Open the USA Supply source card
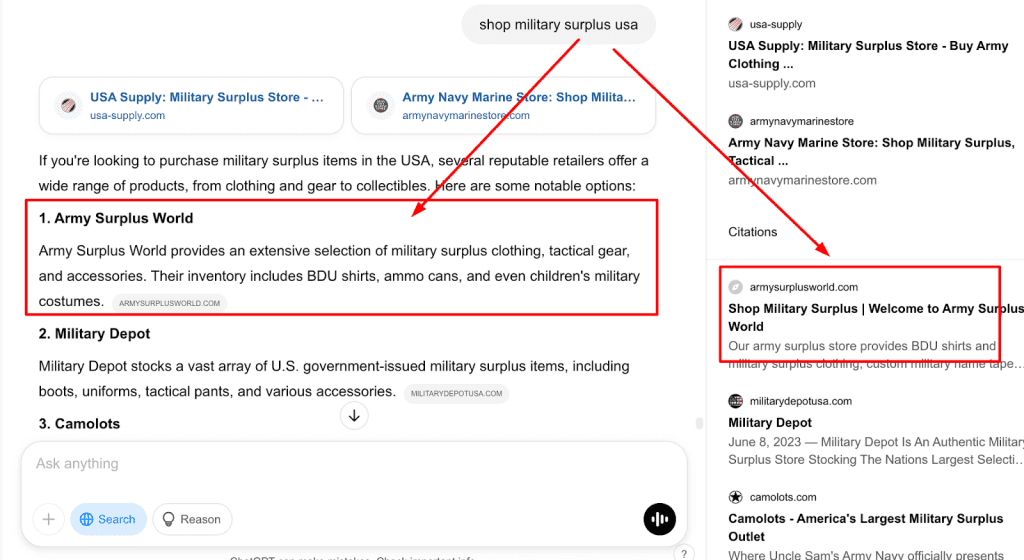Image resolution: width=1024 pixels, height=560 pixels. pyautogui.click(x=191, y=106)
